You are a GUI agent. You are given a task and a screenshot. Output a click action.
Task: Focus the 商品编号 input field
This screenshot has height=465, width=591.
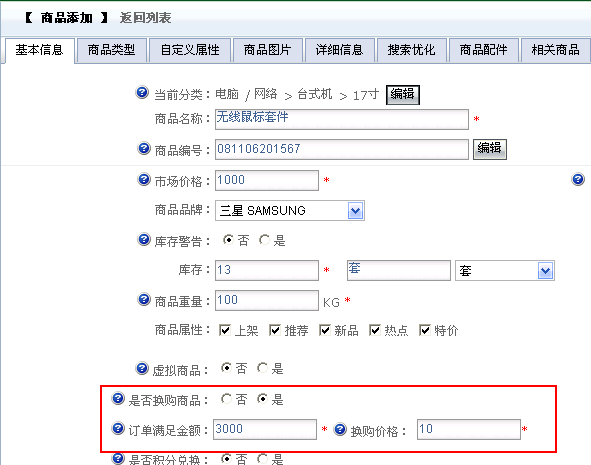pos(342,149)
